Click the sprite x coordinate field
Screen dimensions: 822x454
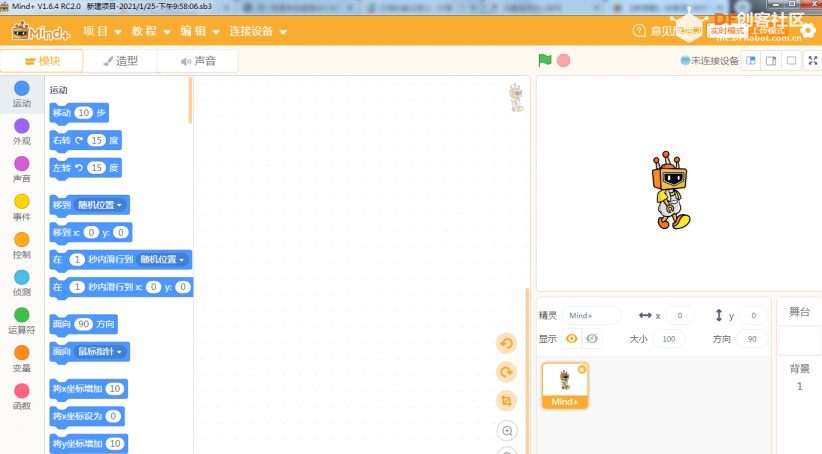click(x=680, y=316)
